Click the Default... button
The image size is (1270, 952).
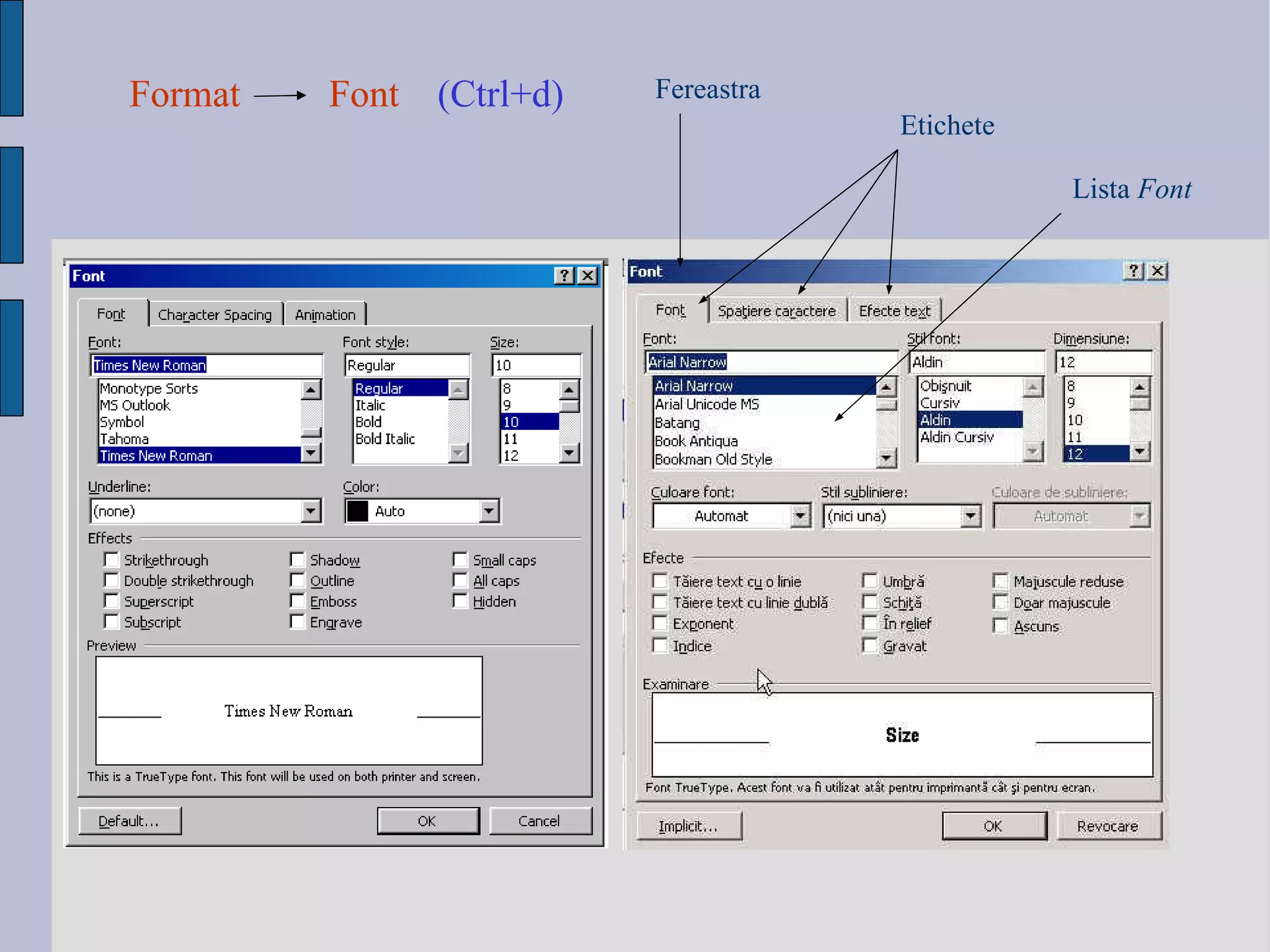click(130, 821)
